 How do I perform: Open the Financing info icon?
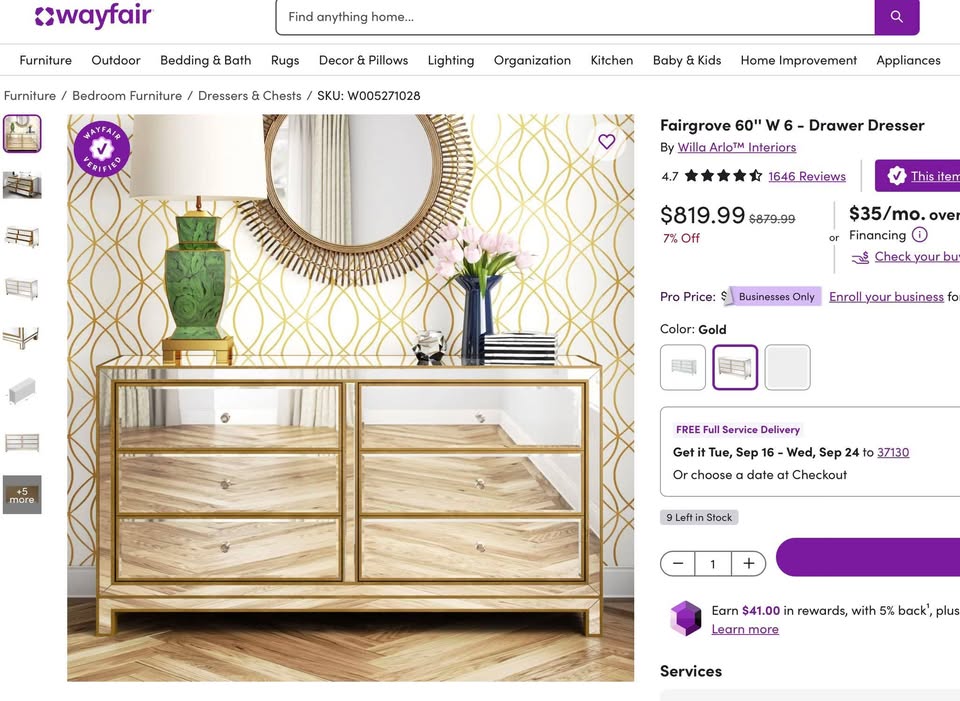920,234
